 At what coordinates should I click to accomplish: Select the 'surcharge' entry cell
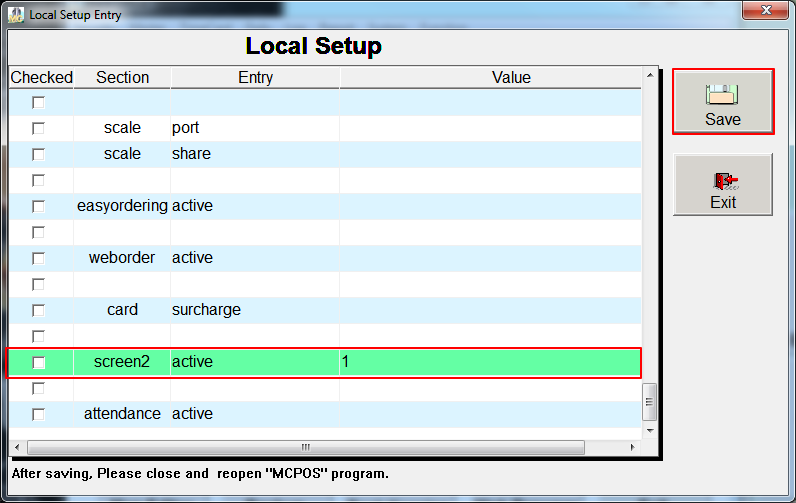point(255,310)
